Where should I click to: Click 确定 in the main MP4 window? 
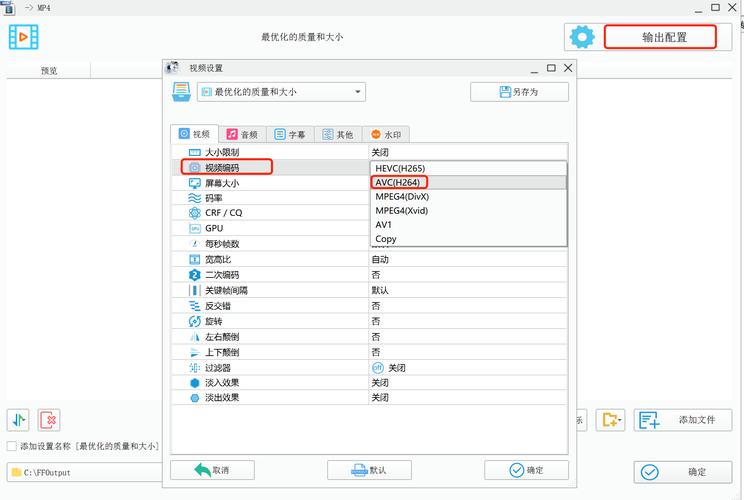pyautogui.click(x=683, y=472)
